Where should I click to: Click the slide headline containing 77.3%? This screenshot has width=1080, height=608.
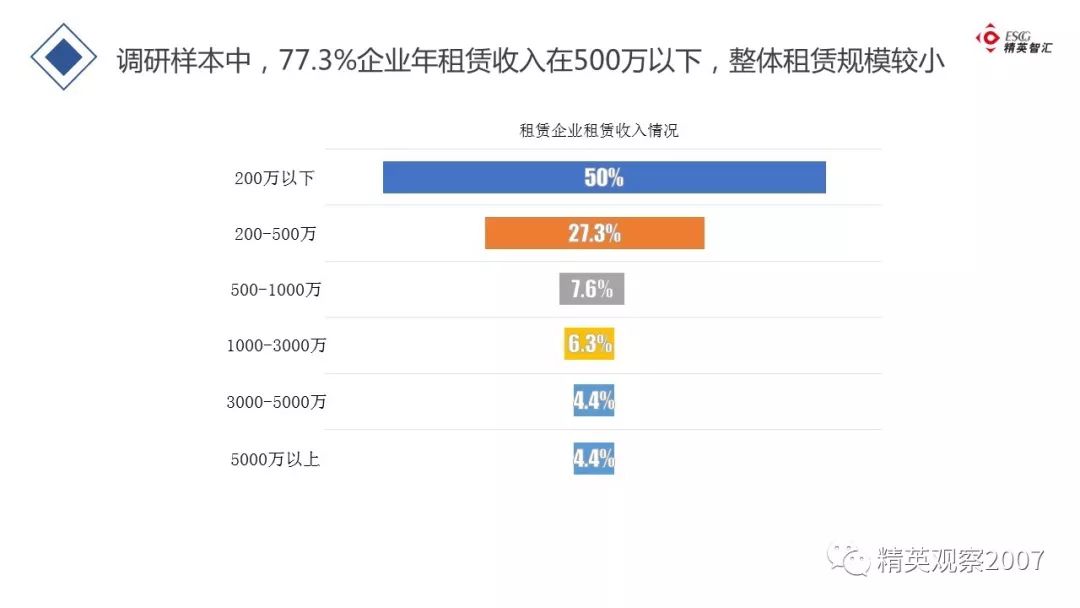coord(530,61)
